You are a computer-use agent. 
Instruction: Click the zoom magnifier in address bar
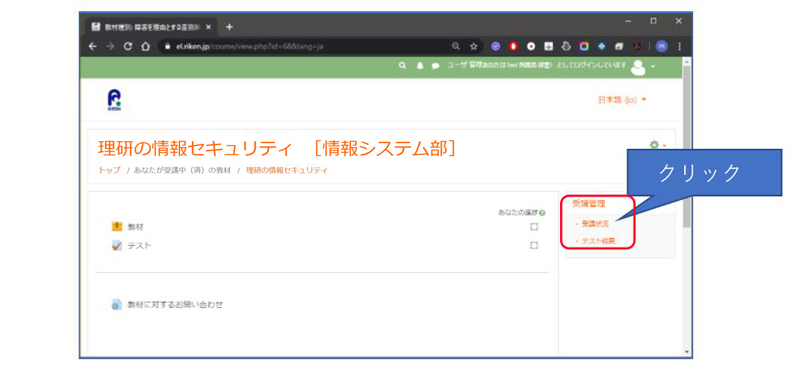[456, 46]
